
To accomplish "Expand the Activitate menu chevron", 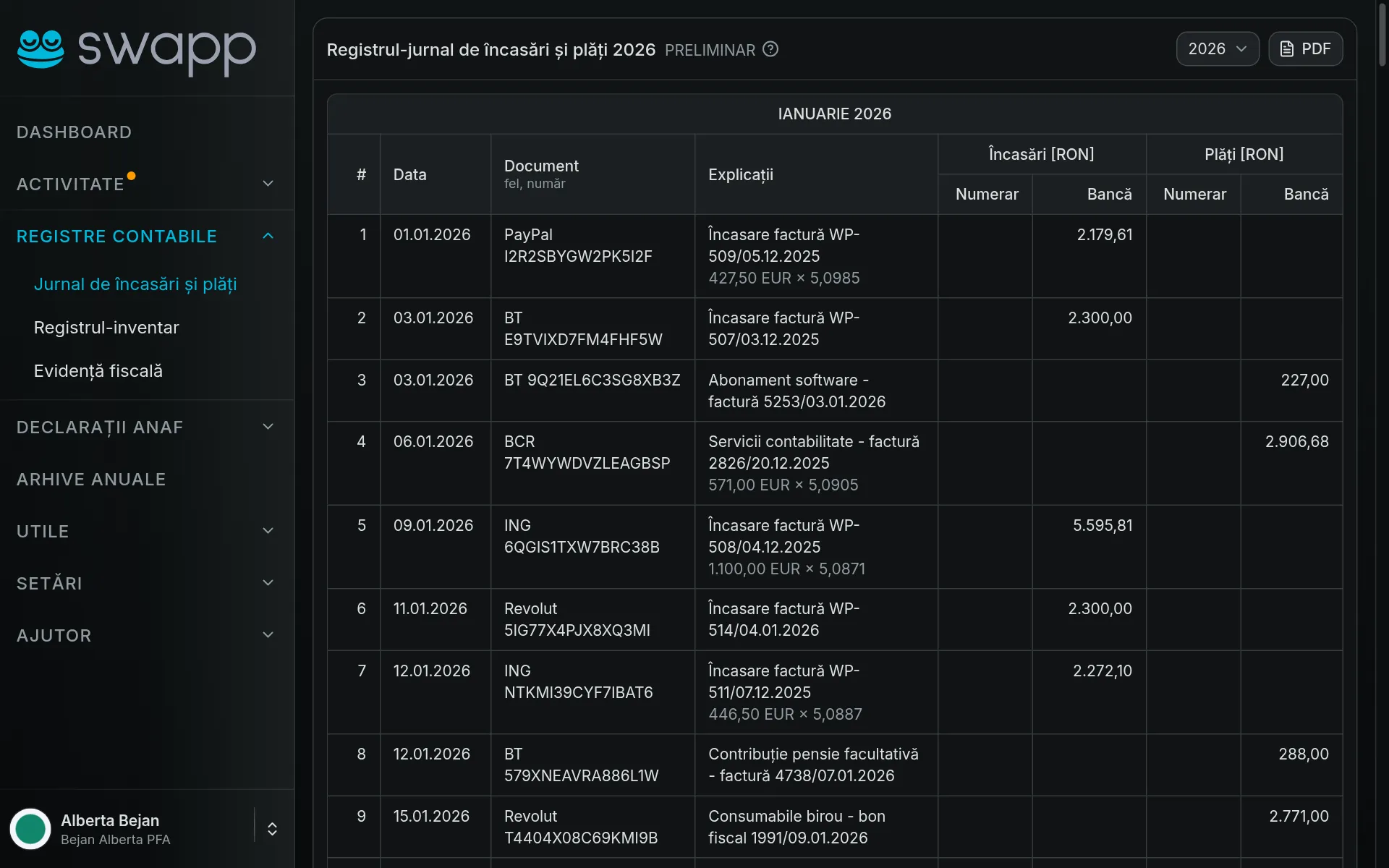I will [268, 184].
